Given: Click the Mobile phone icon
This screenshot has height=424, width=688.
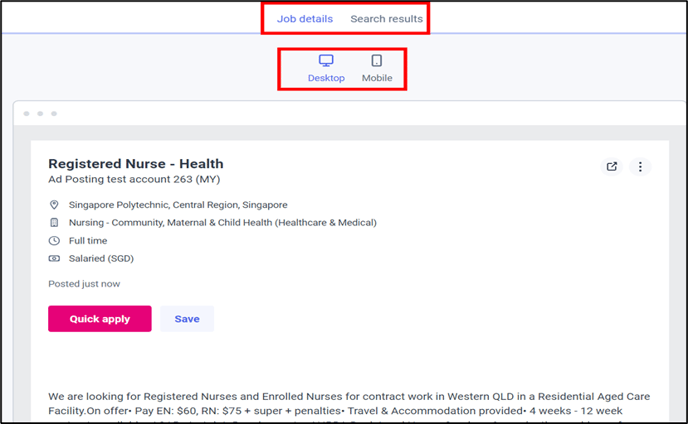Looking at the screenshot, I should tap(376, 61).
